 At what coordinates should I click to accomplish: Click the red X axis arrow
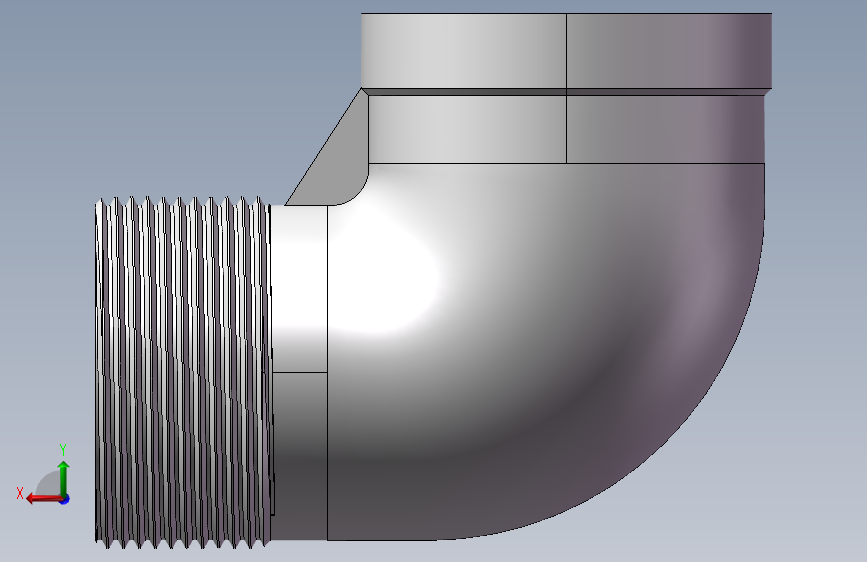pos(45,499)
